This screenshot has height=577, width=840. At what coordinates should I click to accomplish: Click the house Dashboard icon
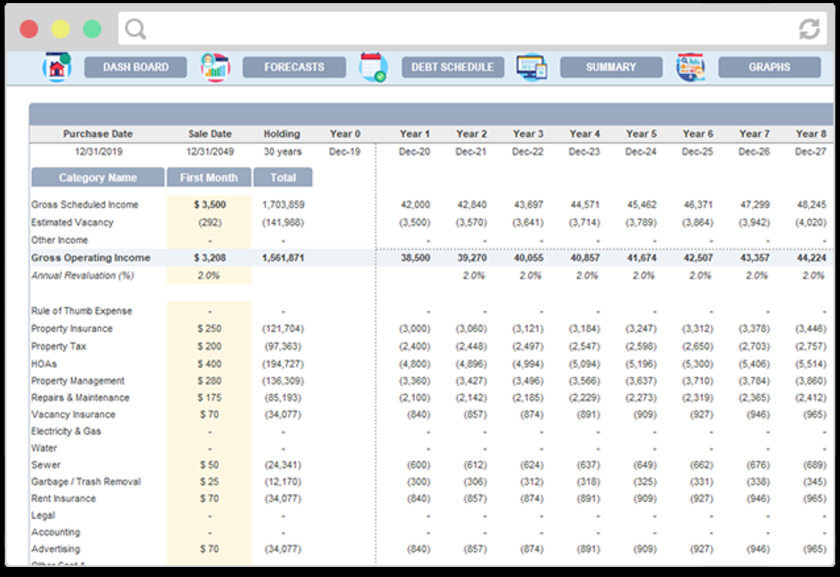(x=57, y=67)
